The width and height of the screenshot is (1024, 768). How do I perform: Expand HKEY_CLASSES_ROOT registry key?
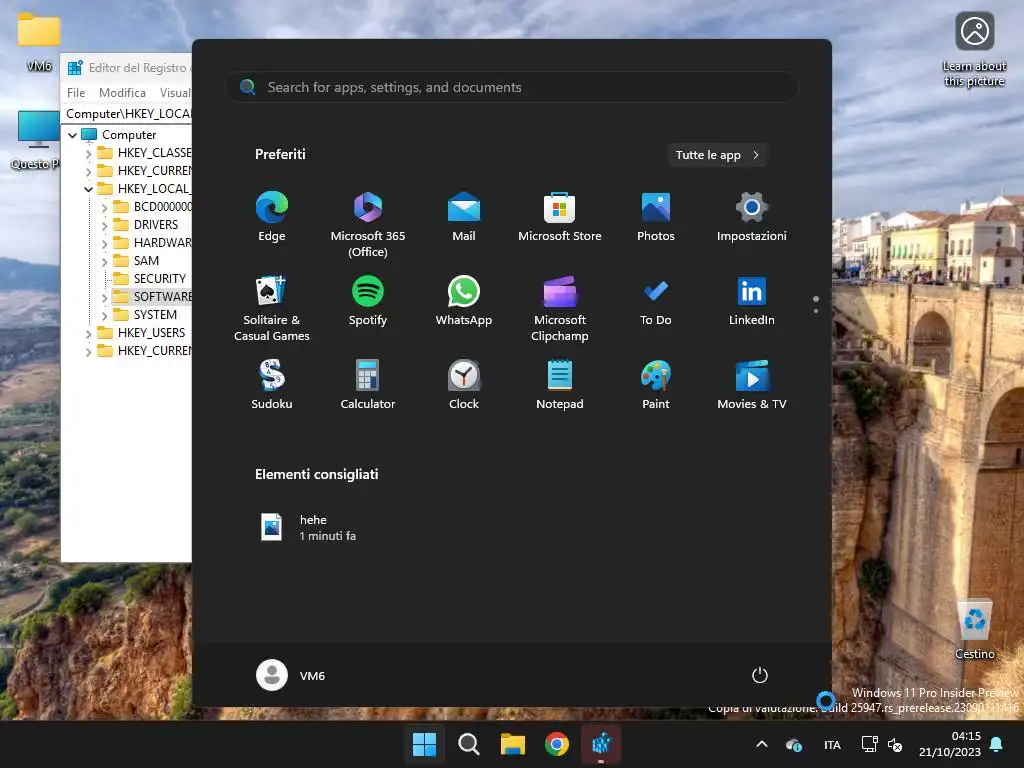click(x=88, y=153)
